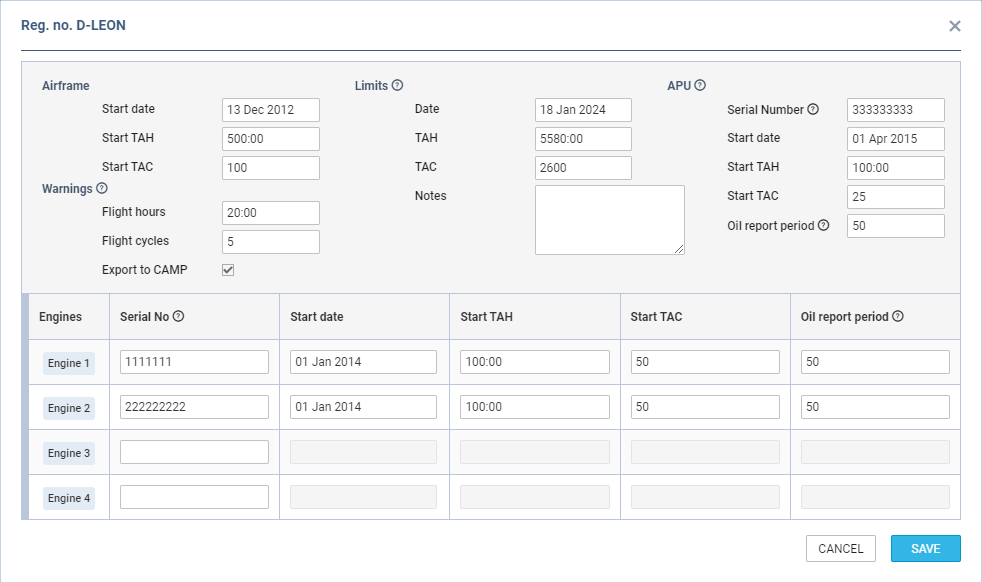Click the Warnings Flight cycles field
The width and height of the screenshot is (982, 582).
[271, 242]
